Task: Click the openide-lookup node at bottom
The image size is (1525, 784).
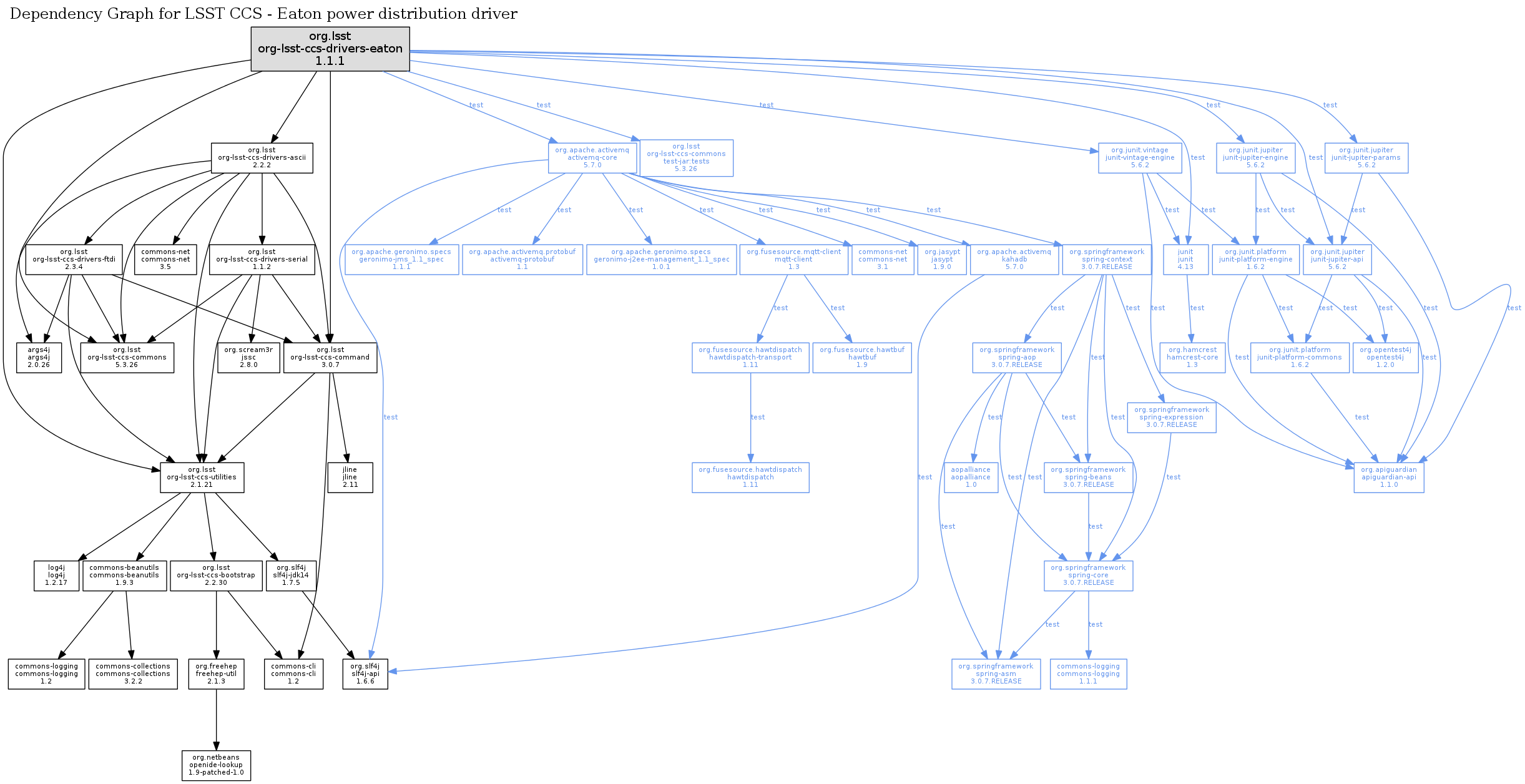Action: pyautogui.click(x=216, y=765)
